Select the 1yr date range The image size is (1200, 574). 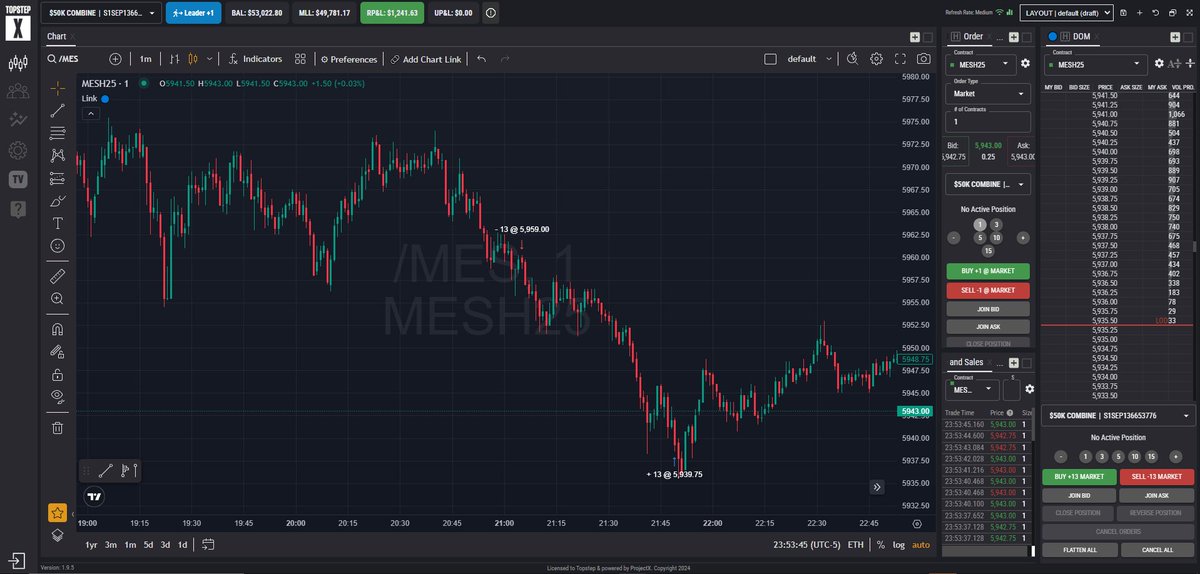click(91, 545)
